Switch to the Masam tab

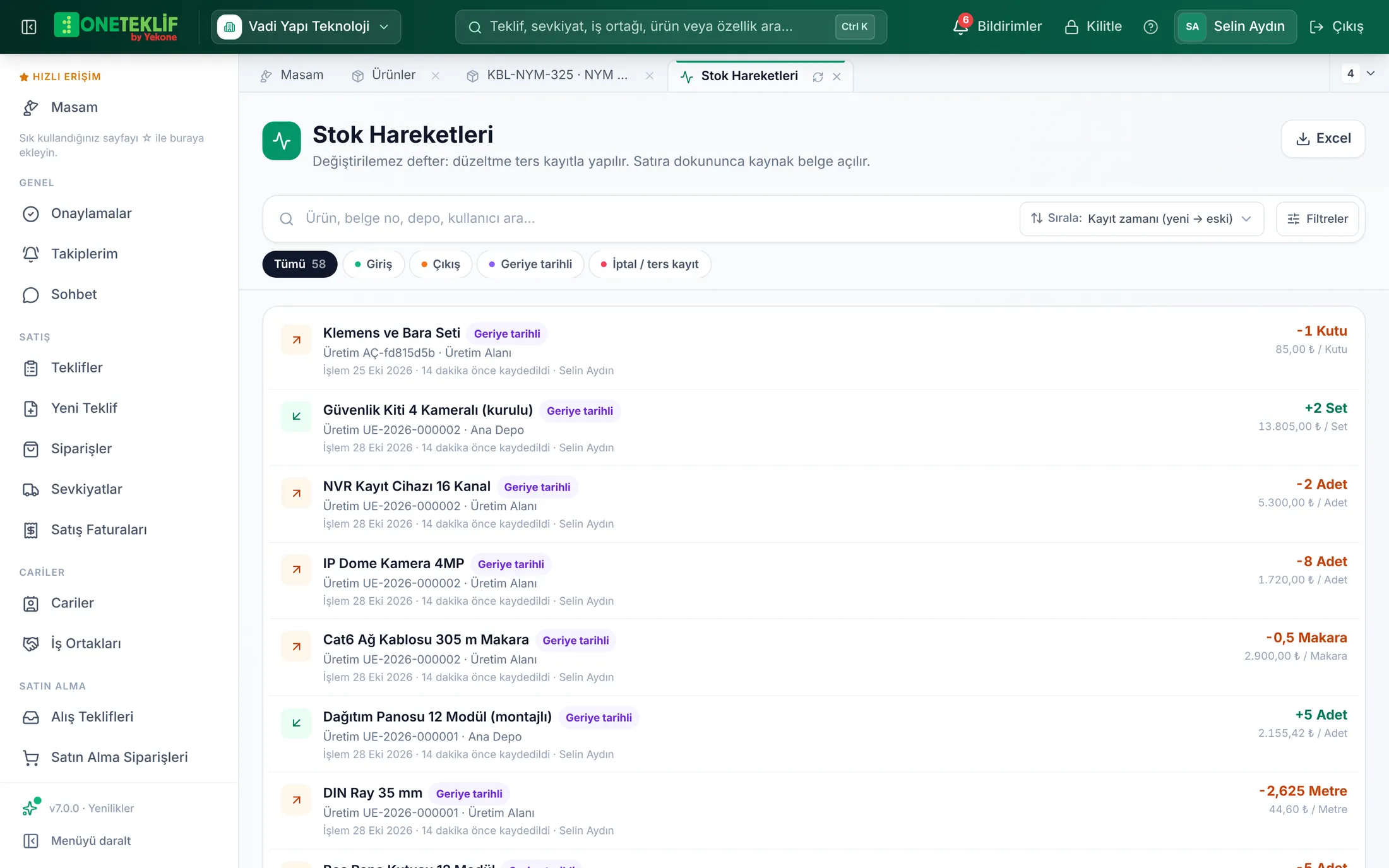point(292,75)
